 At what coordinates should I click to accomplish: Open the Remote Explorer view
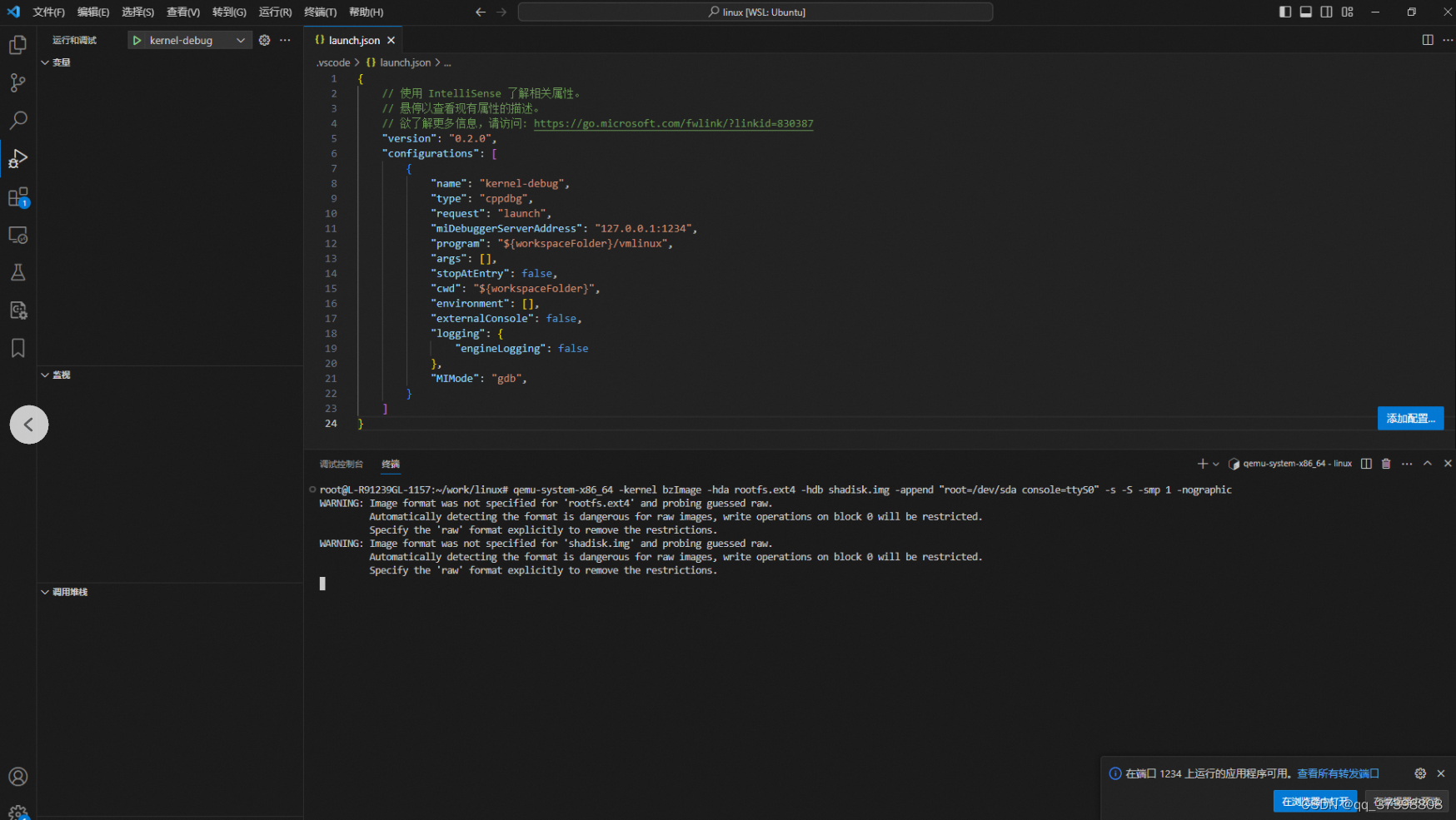17,235
